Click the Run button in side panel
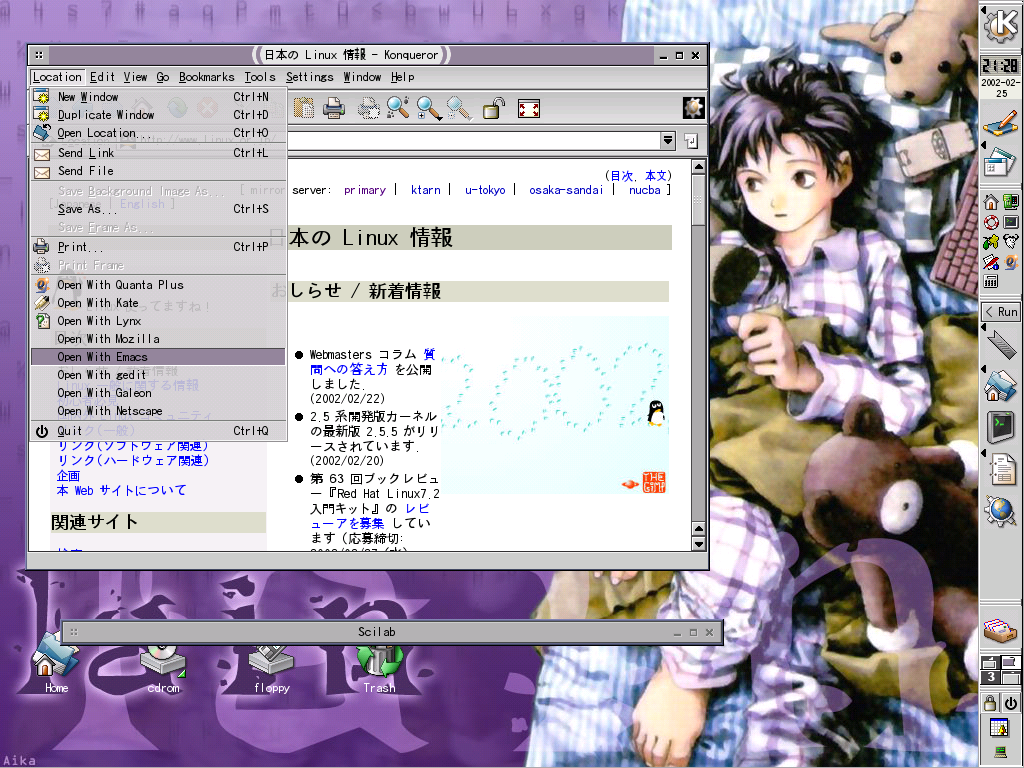This screenshot has width=1024, height=768. (x=1000, y=312)
